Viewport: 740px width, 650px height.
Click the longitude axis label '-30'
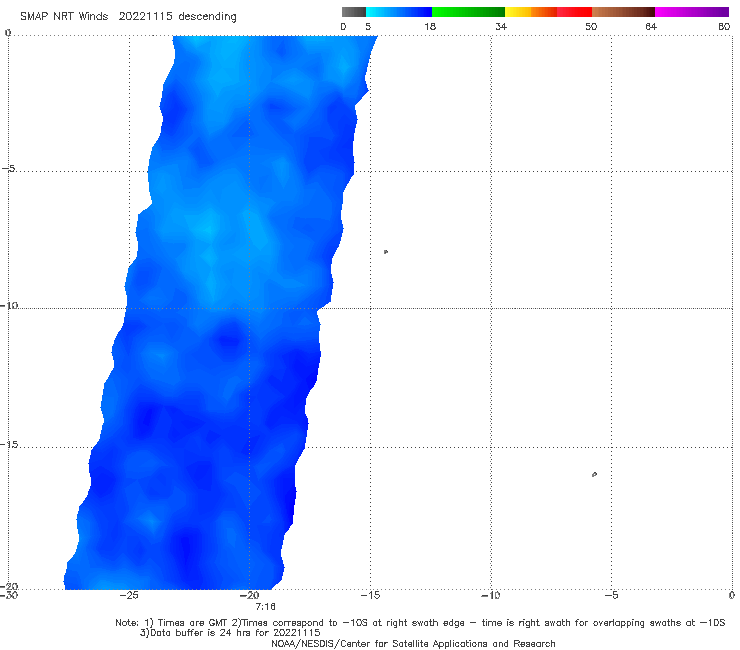point(9,595)
